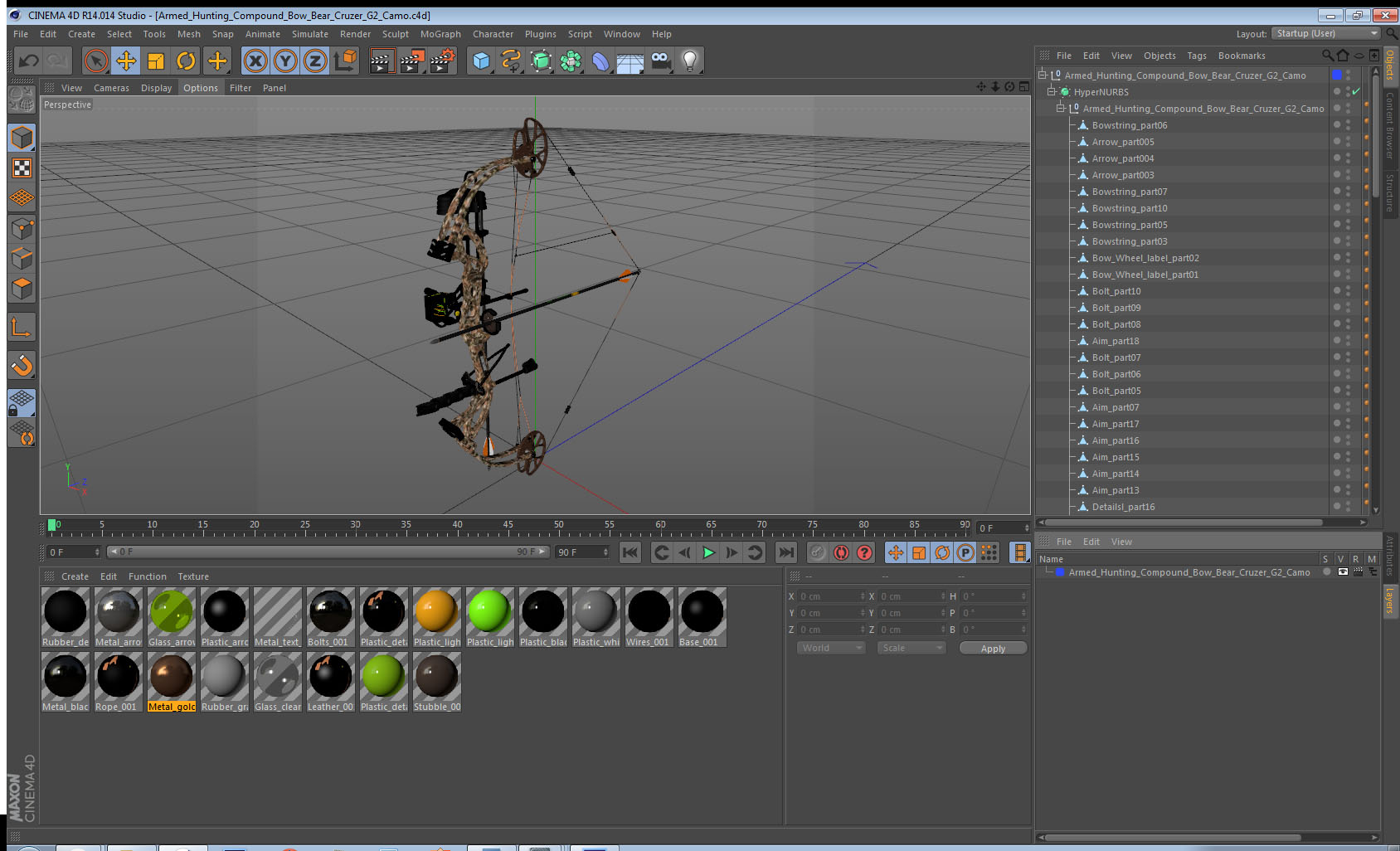Toggle HyperNURBS enable checkmark
The width and height of the screenshot is (1400, 851).
coord(1356,91)
